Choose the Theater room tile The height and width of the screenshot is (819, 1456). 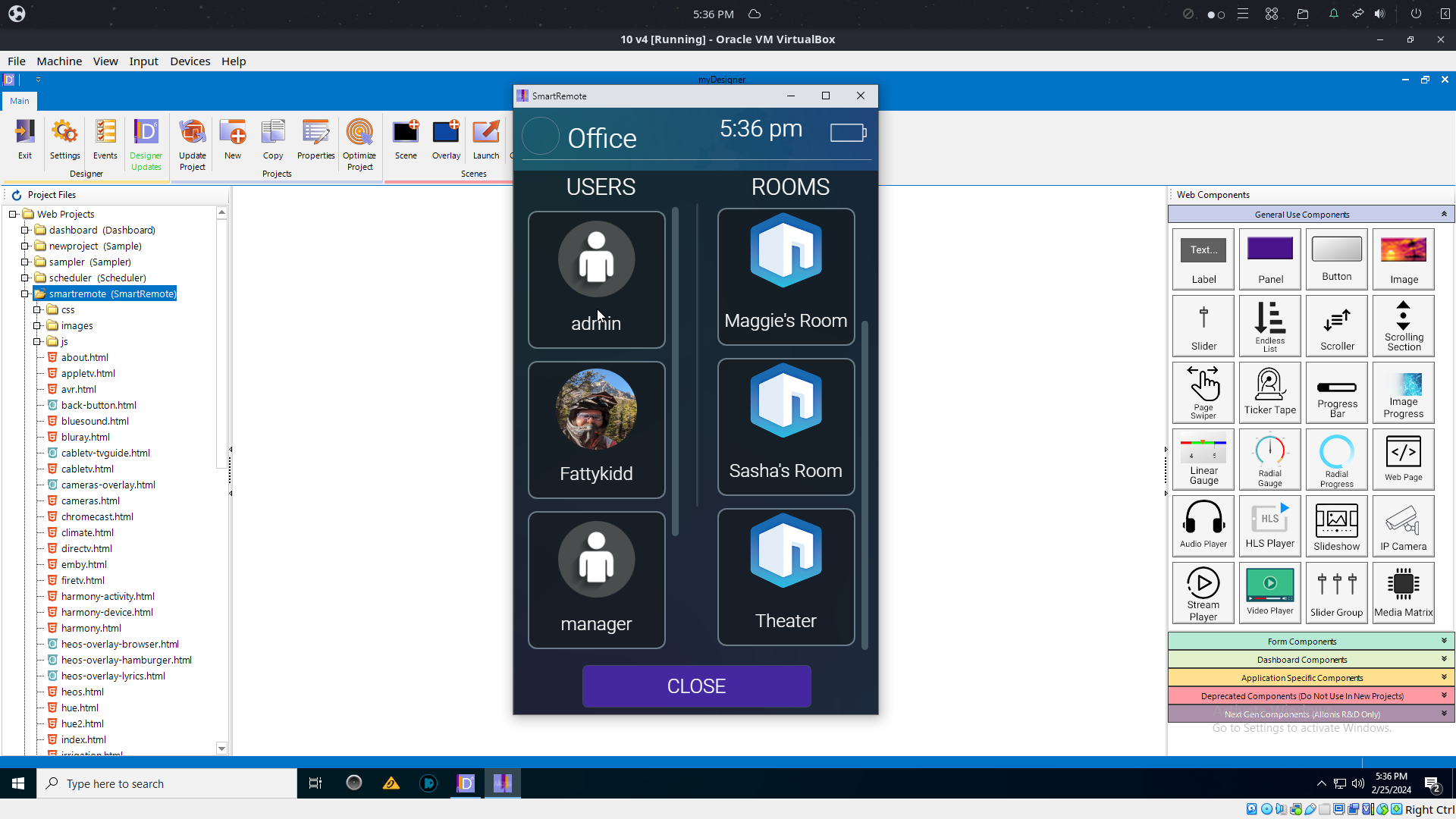click(786, 577)
